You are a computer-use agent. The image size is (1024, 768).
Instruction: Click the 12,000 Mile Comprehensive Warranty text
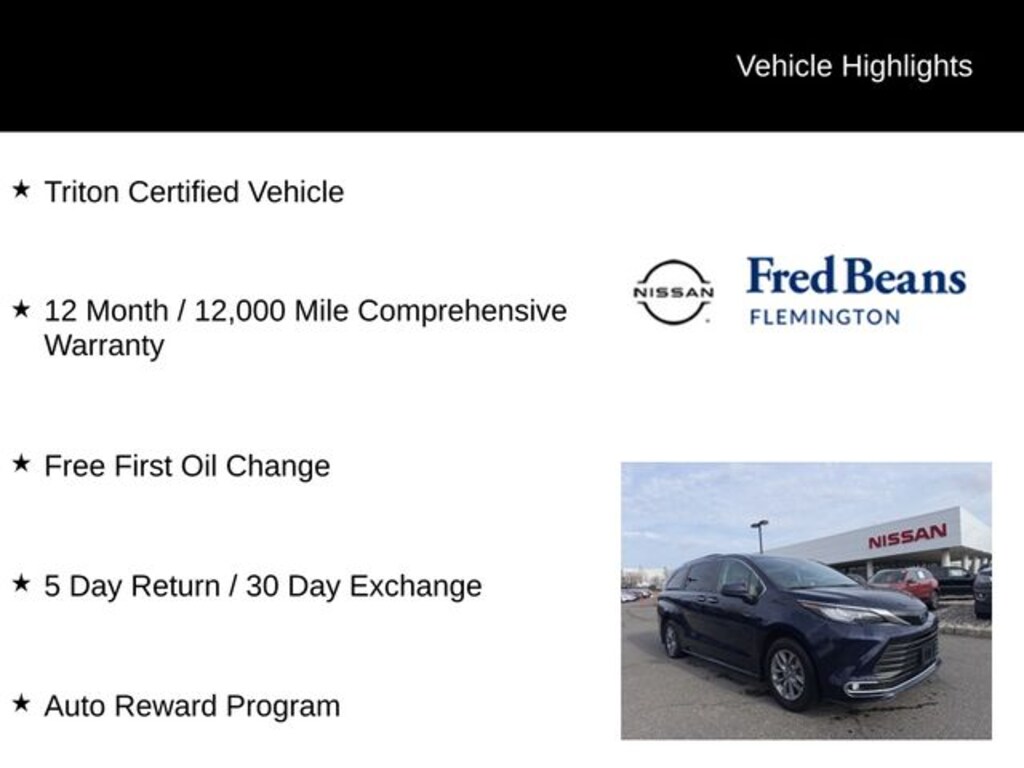(x=305, y=327)
